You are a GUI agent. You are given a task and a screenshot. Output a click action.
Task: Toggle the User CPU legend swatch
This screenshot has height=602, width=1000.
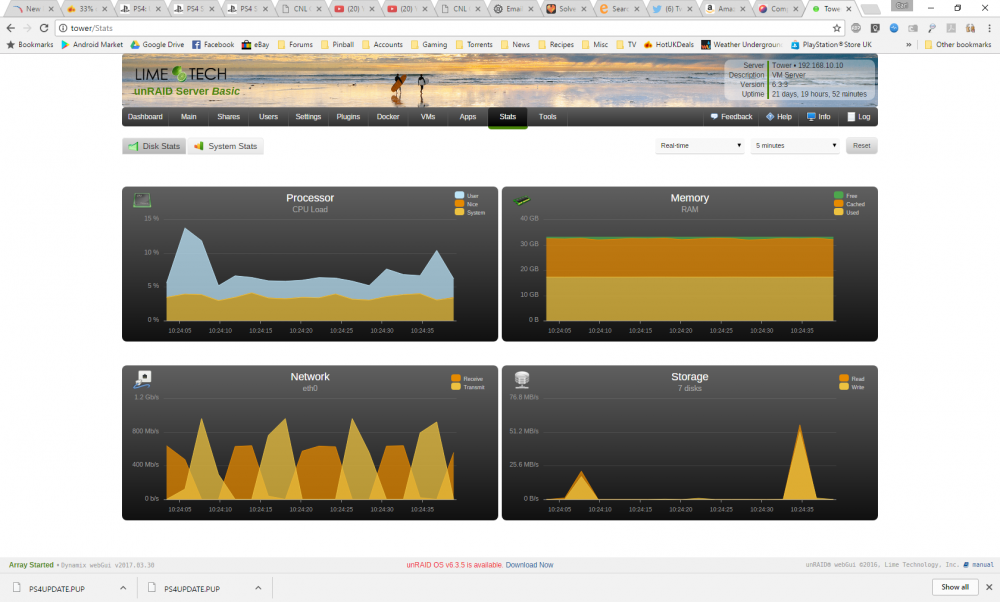[x=459, y=195]
